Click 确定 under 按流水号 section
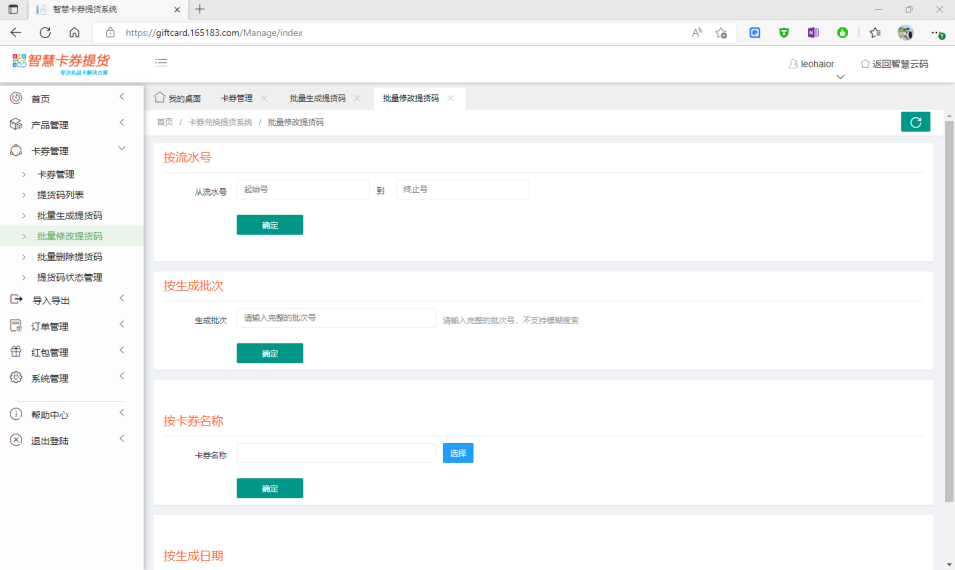The width and height of the screenshot is (955, 570). pos(269,225)
